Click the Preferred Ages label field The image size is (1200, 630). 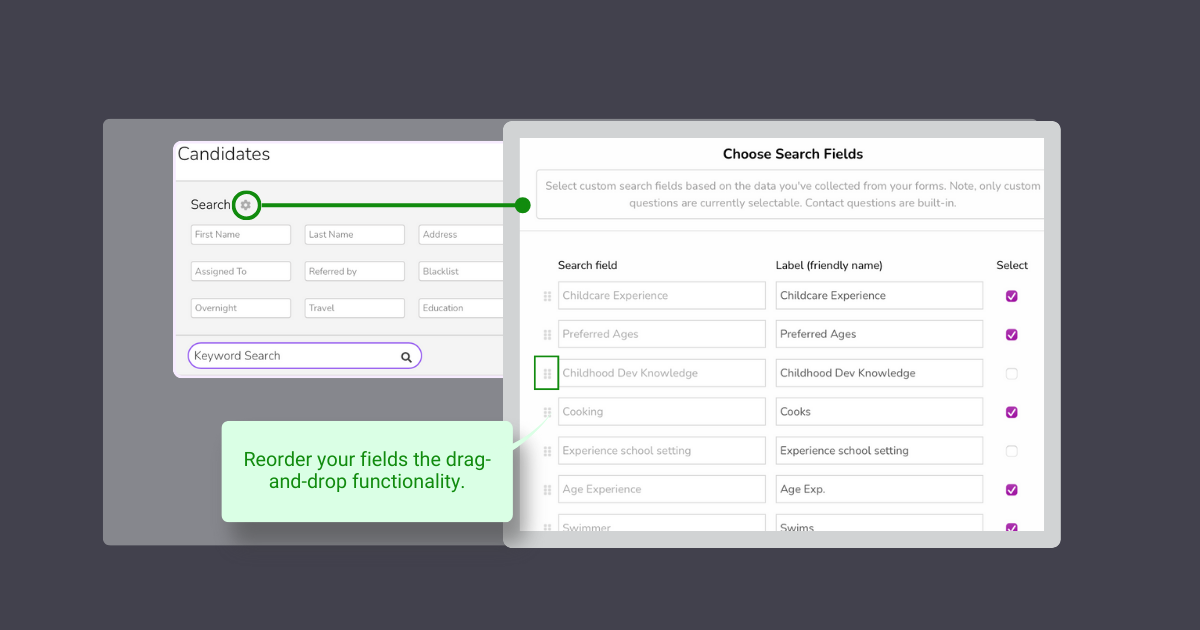(x=878, y=335)
